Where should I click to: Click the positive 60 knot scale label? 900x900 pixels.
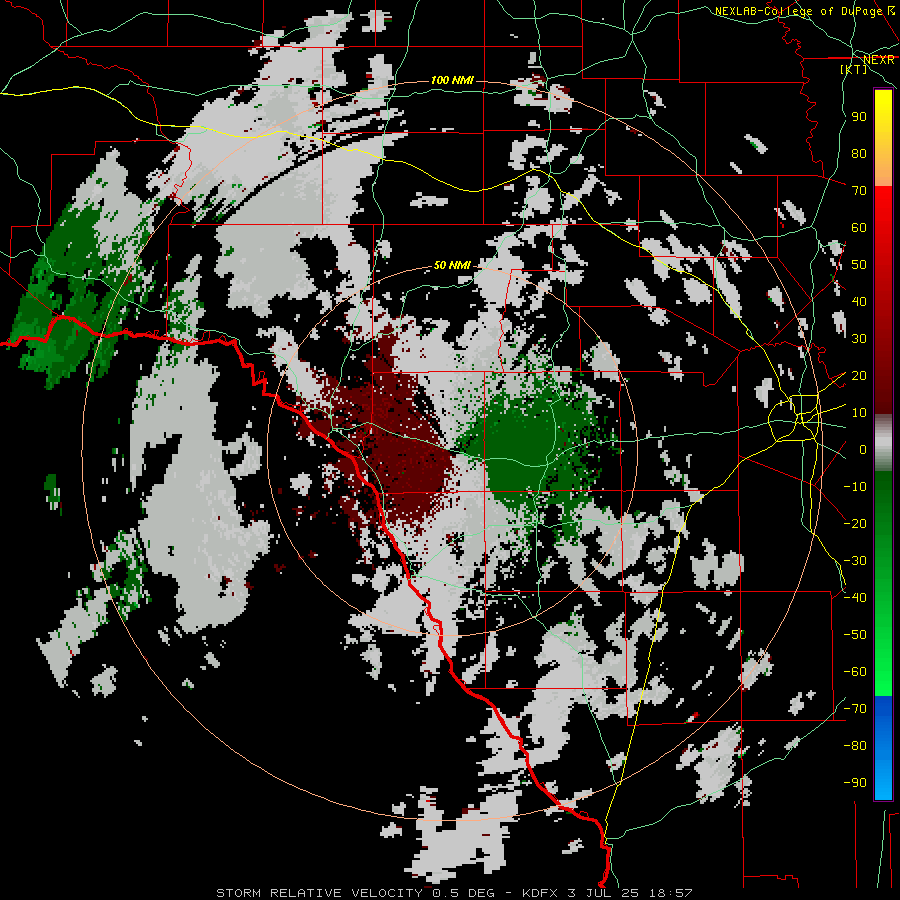[859, 228]
